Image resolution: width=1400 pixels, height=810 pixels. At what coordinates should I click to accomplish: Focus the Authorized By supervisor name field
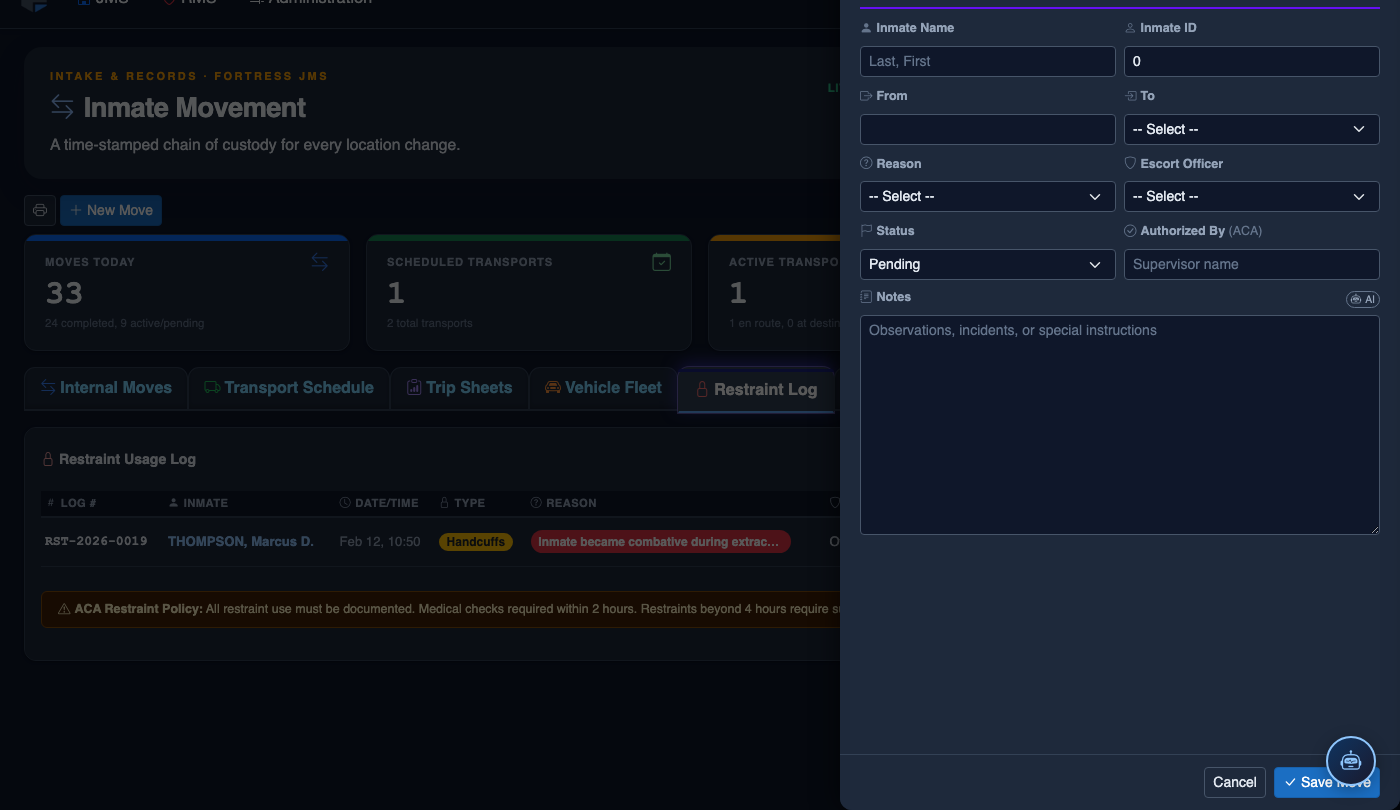click(x=1252, y=264)
